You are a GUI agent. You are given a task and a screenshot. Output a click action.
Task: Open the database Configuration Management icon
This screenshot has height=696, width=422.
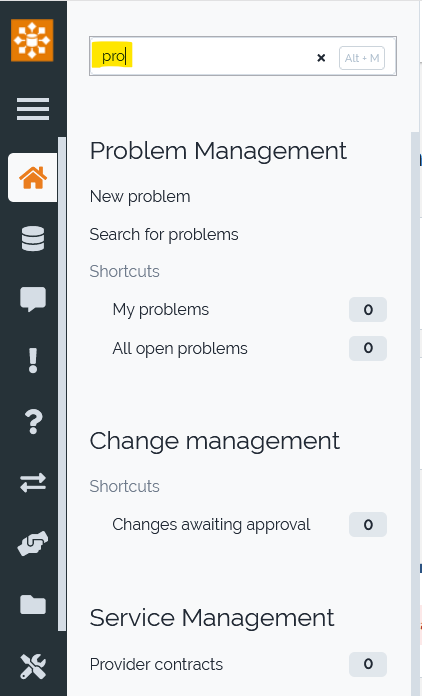pyautogui.click(x=33, y=239)
